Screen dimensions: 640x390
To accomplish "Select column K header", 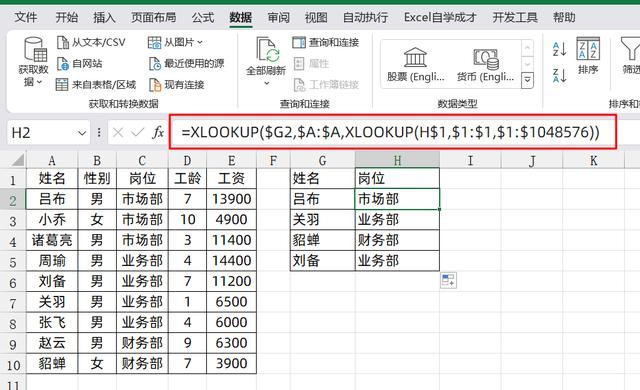I will click(x=593, y=160).
